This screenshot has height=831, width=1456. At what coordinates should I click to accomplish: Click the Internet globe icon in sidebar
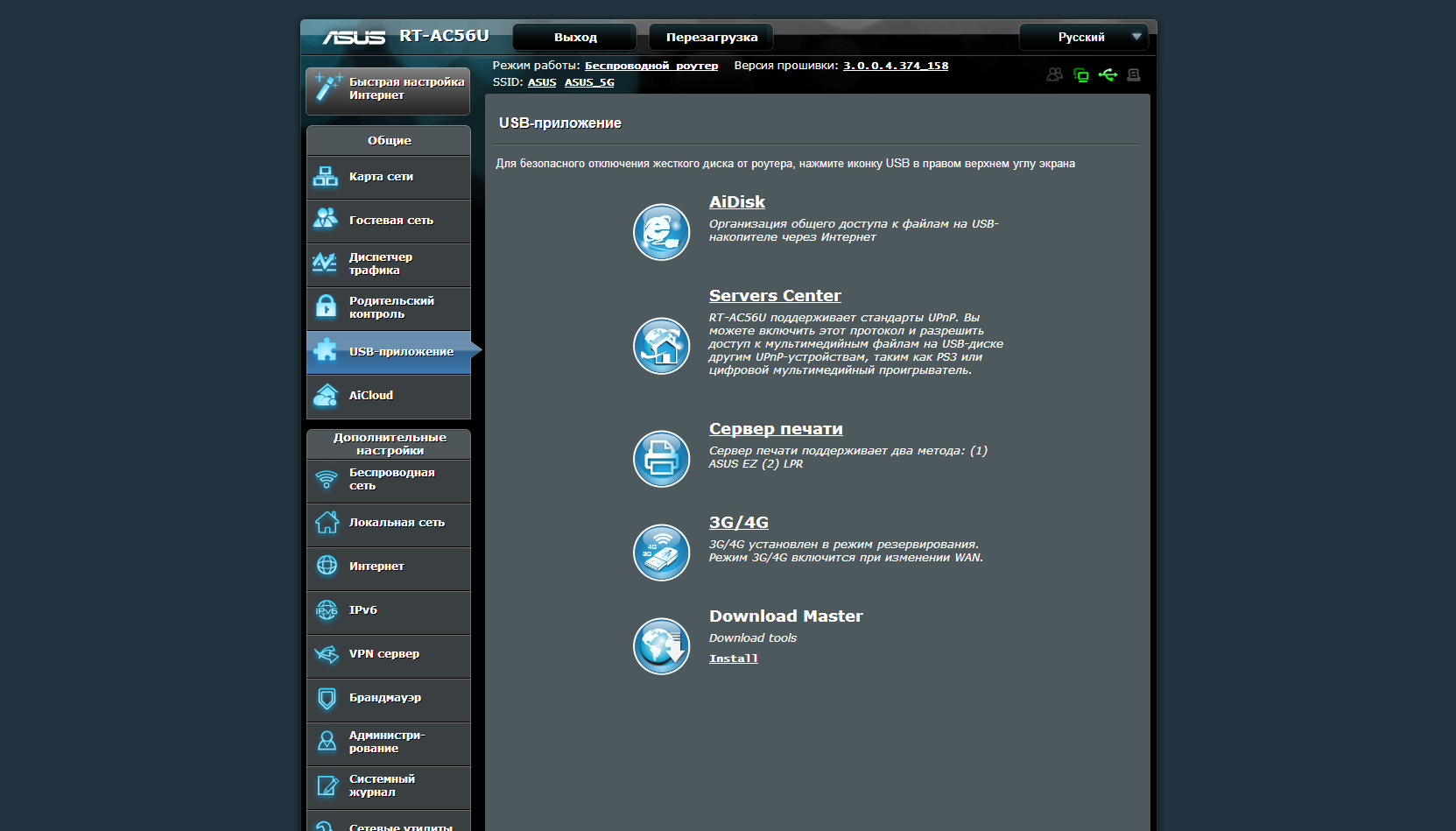tap(327, 566)
